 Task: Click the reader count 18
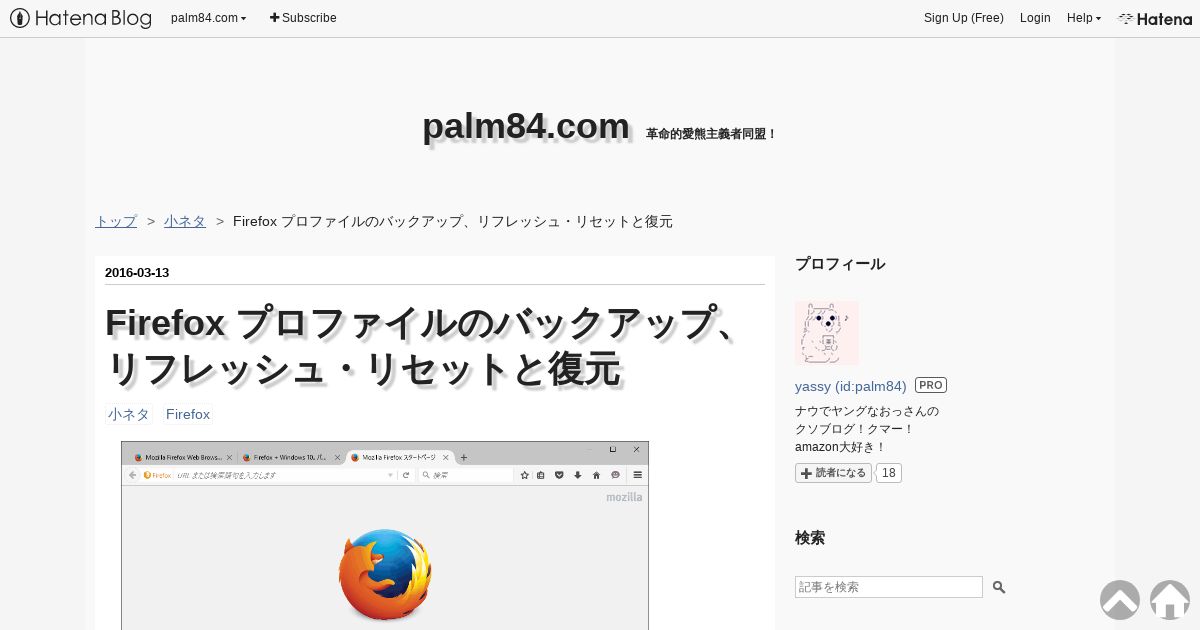pyautogui.click(x=889, y=473)
